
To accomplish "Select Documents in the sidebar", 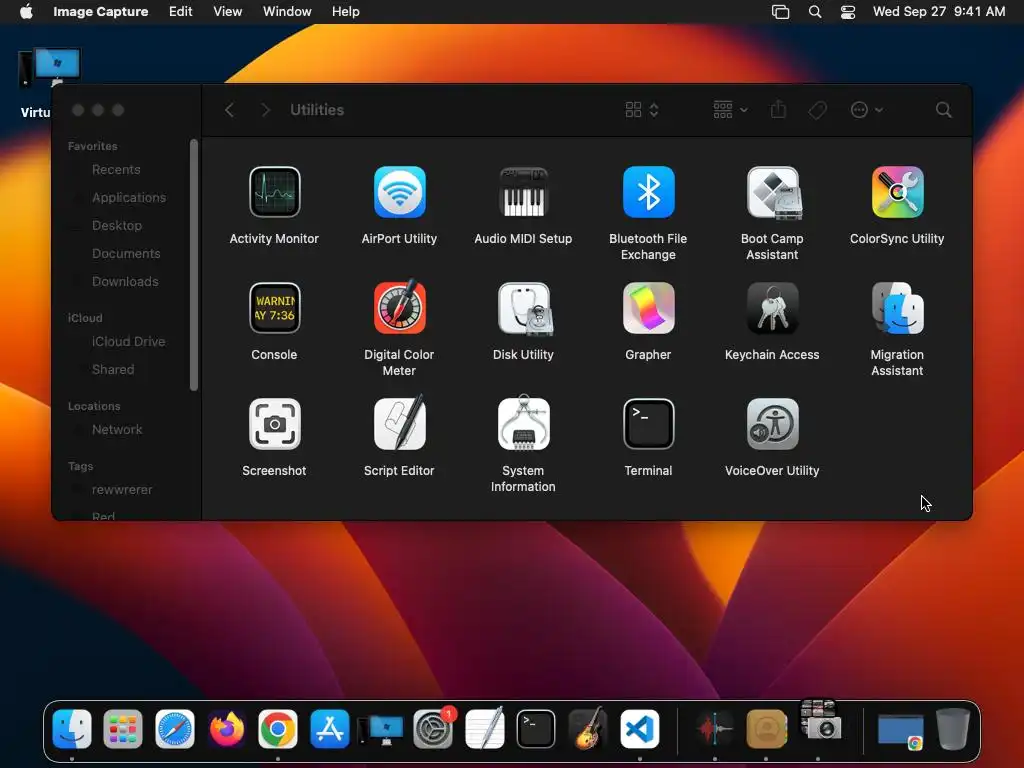I will point(128,254).
